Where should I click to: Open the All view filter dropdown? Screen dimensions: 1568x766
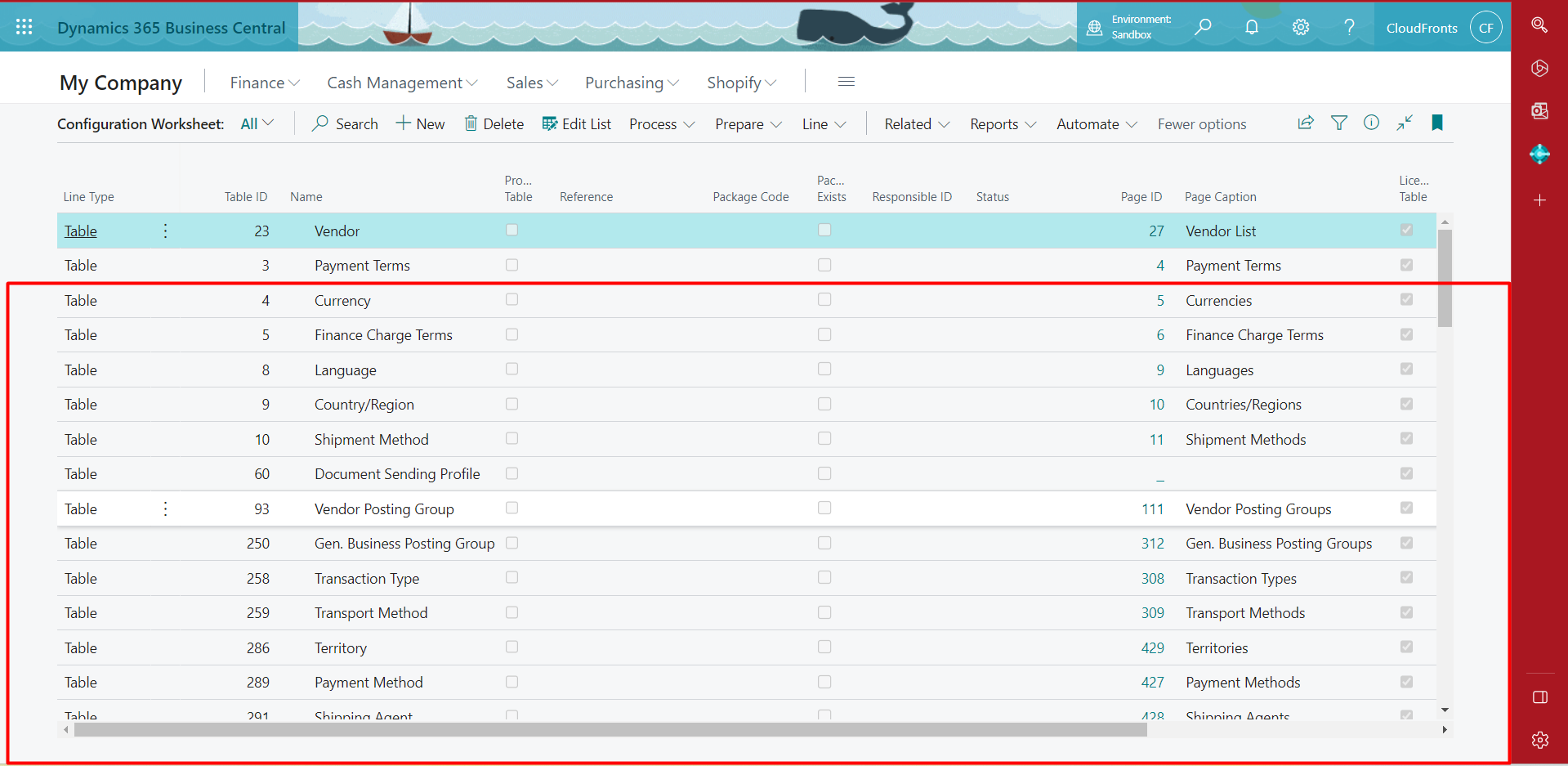point(257,123)
